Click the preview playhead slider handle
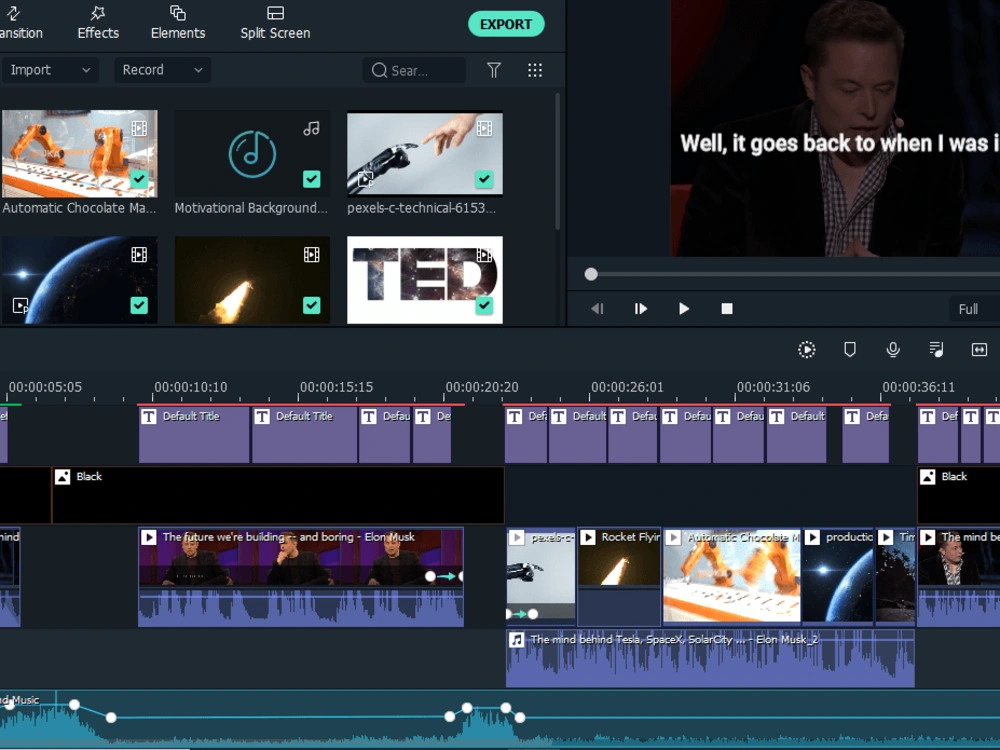The width and height of the screenshot is (1000, 750). (x=591, y=274)
